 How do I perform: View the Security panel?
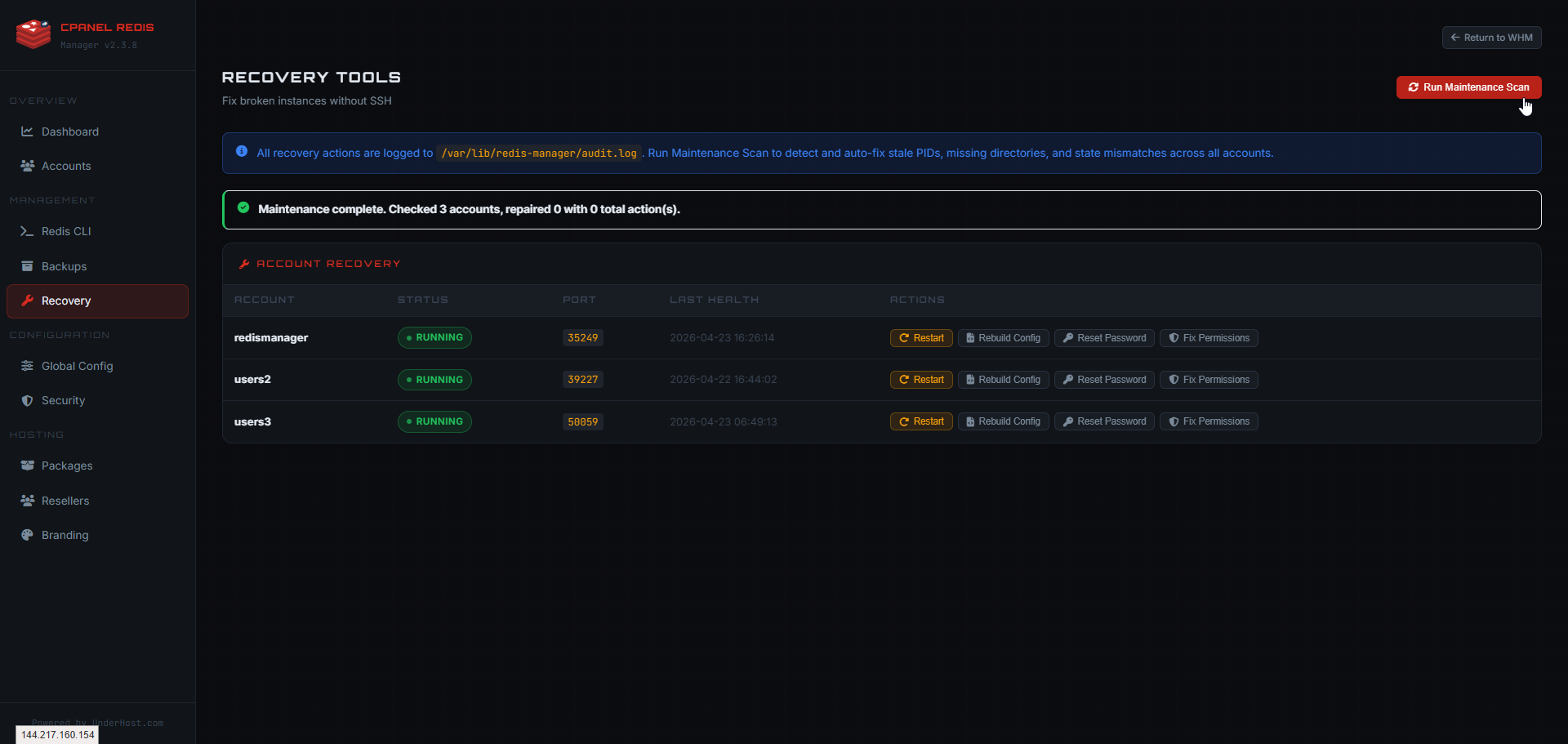pyautogui.click(x=63, y=400)
